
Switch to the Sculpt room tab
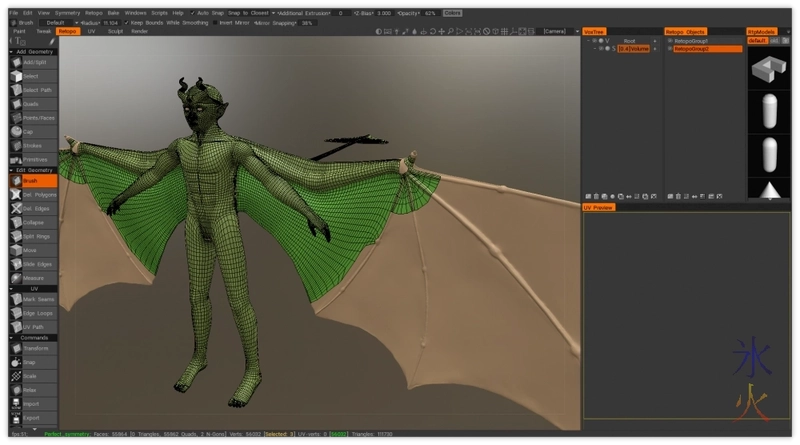[x=115, y=31]
